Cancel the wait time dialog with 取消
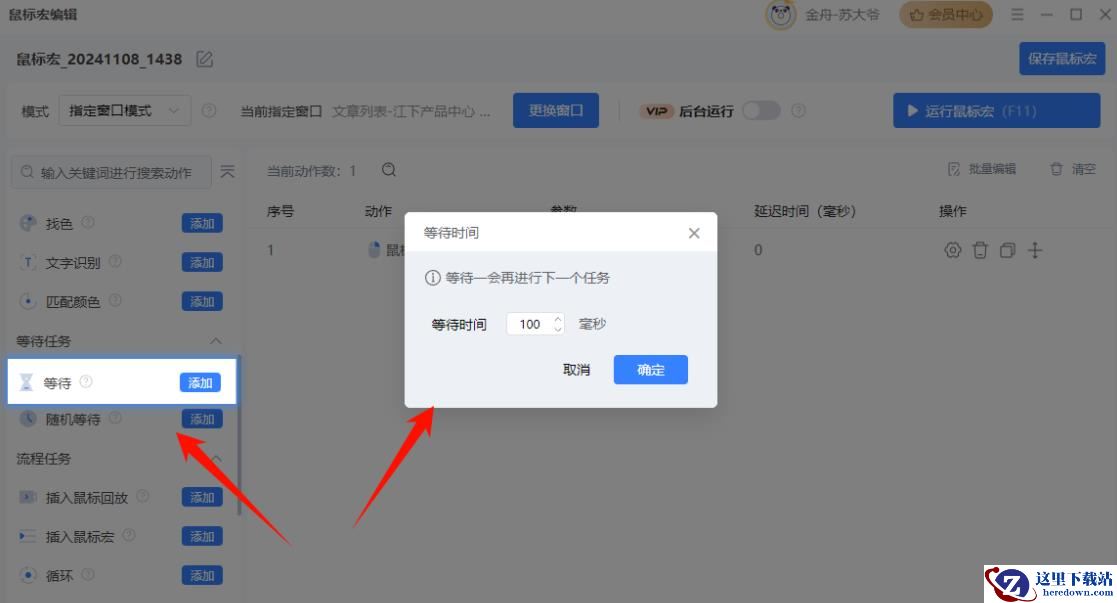 tap(576, 369)
